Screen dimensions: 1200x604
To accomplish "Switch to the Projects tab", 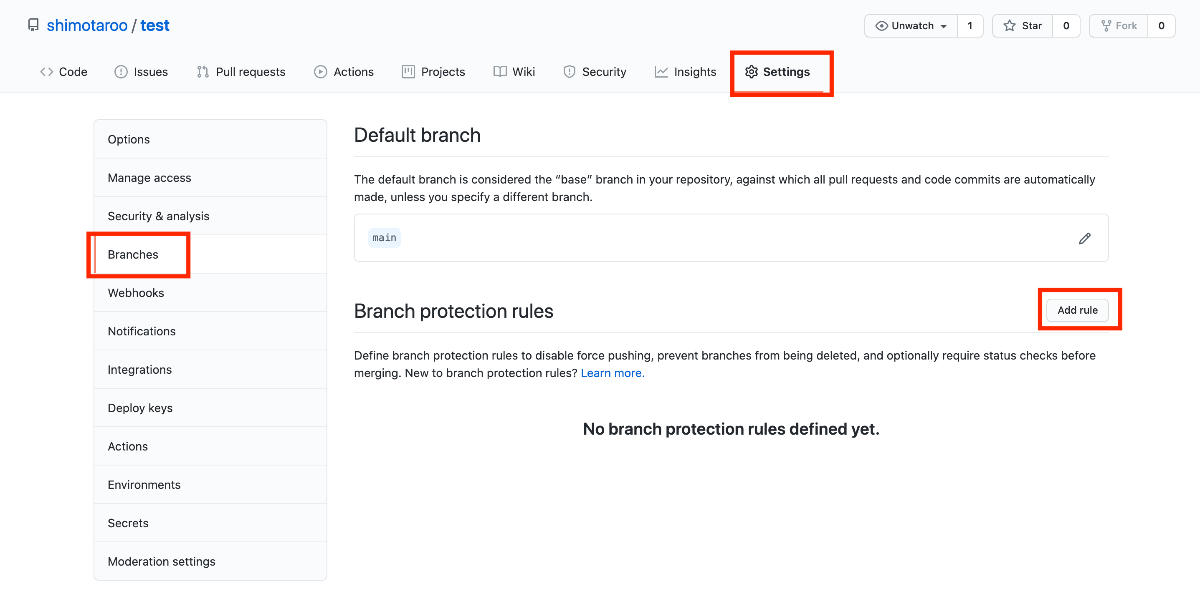I will tap(434, 72).
